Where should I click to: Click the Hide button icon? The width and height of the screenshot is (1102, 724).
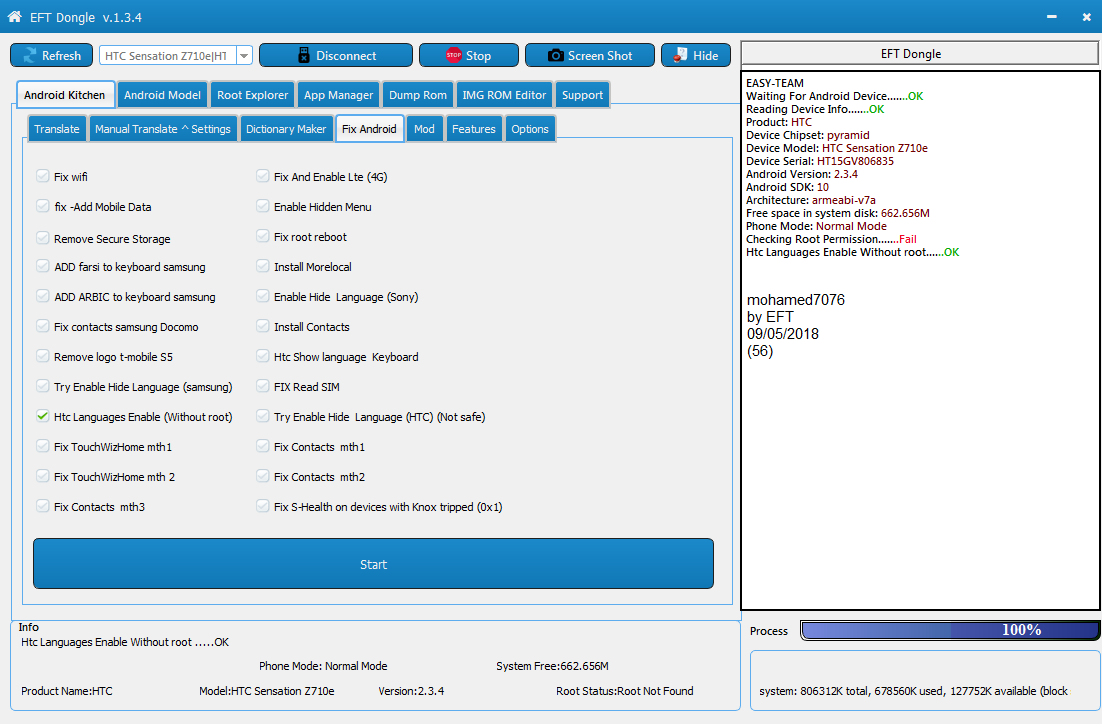[680, 55]
